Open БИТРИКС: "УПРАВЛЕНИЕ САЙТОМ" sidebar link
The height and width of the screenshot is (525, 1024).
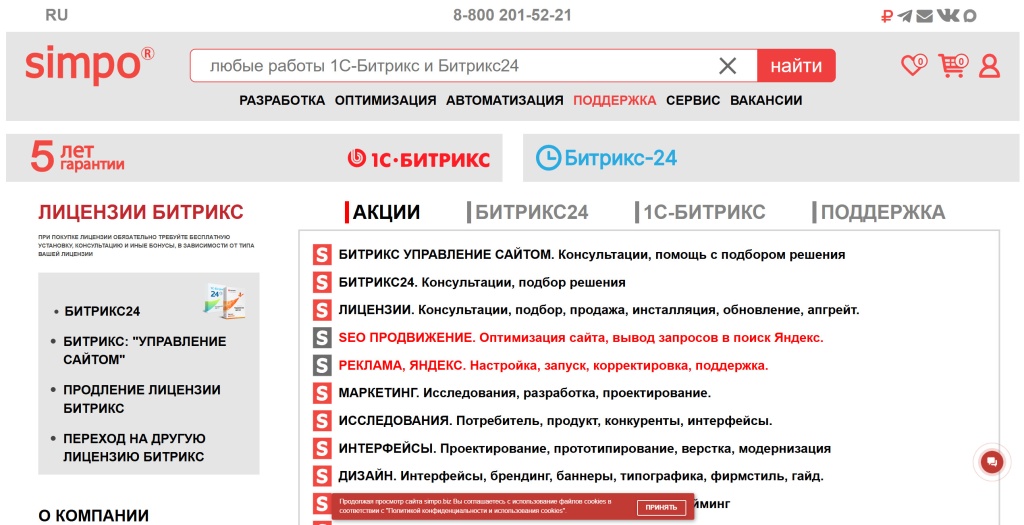point(144,351)
